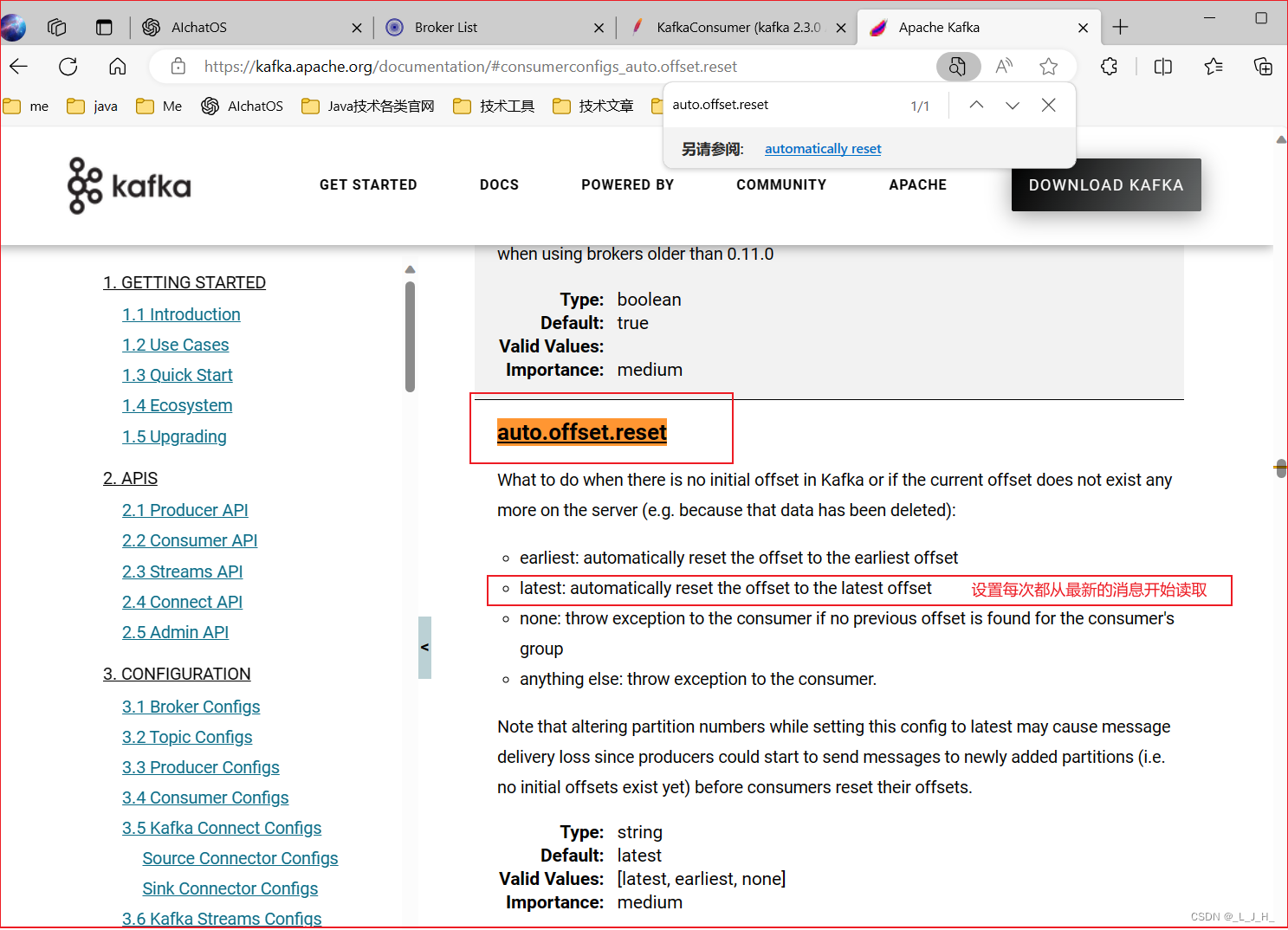
Task: Reload the page with the refresh icon
Action: 68,67
